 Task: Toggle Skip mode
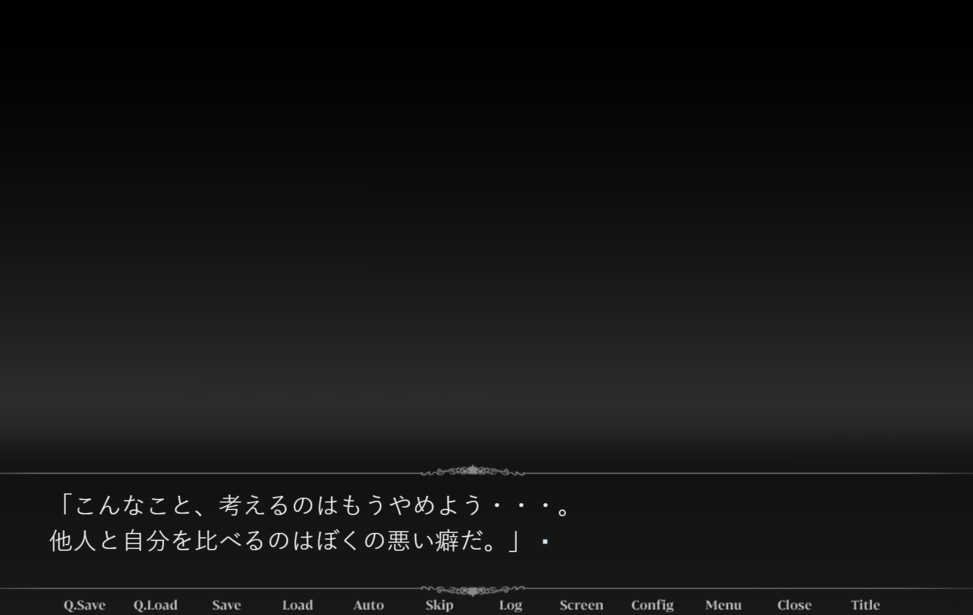click(439, 605)
